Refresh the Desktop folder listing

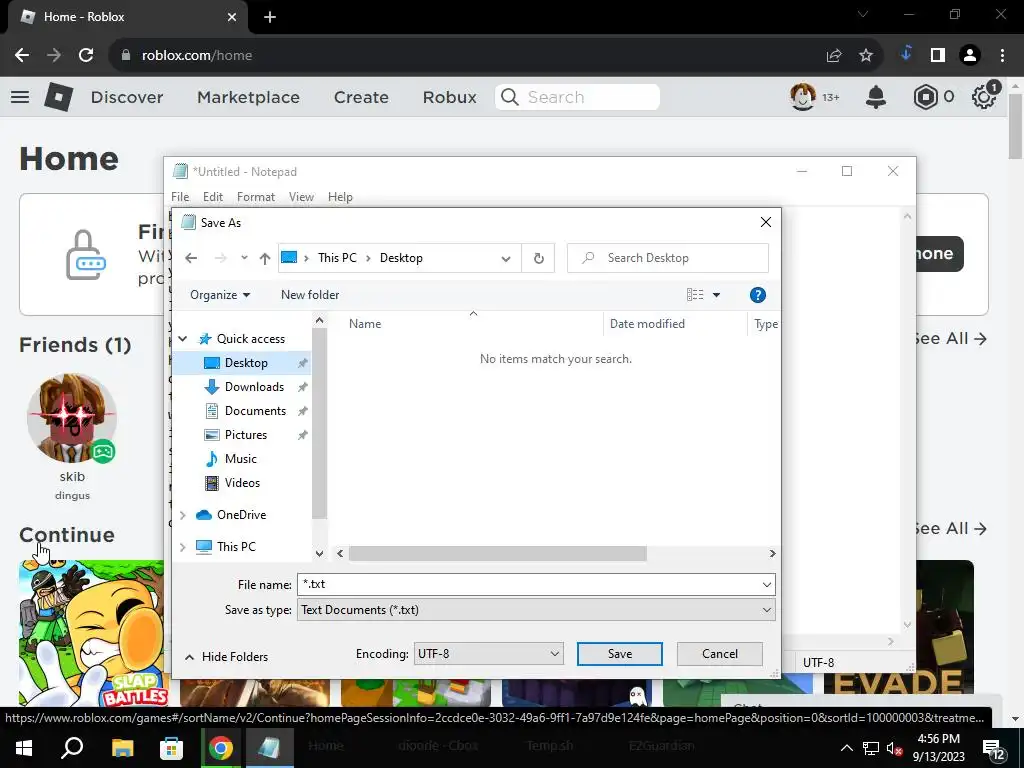(538, 258)
